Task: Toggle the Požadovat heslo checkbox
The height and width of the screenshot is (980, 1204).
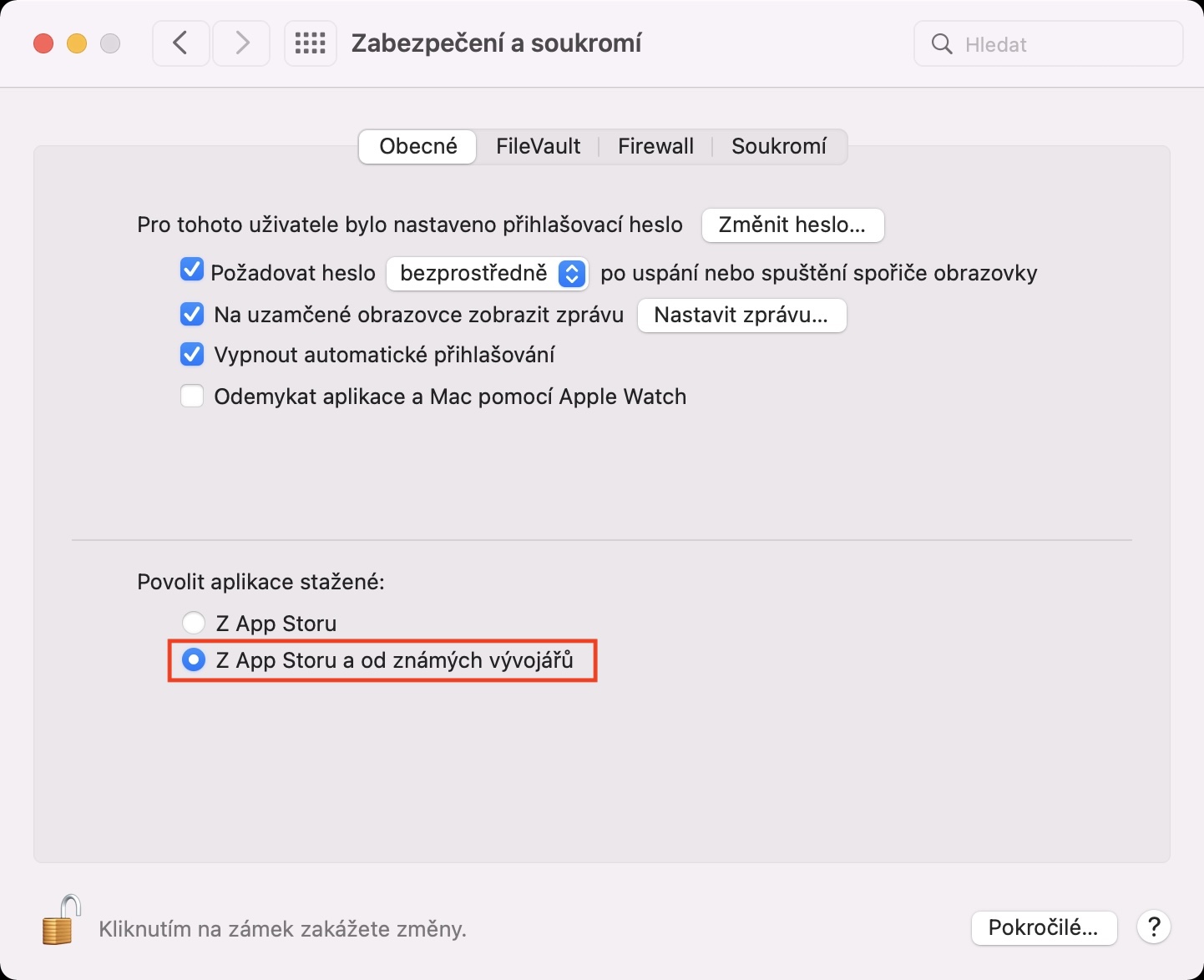Action: point(192,270)
